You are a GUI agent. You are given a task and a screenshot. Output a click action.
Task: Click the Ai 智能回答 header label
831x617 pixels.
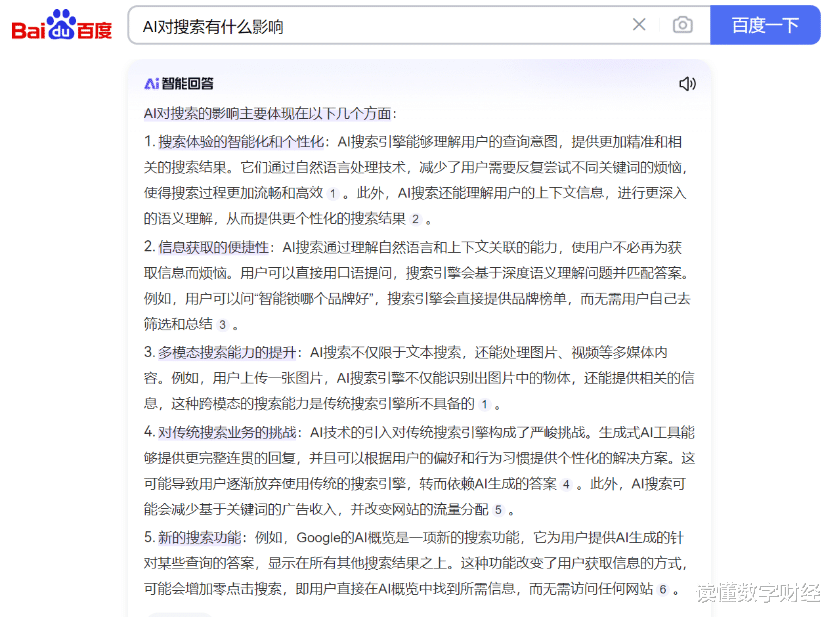179,84
